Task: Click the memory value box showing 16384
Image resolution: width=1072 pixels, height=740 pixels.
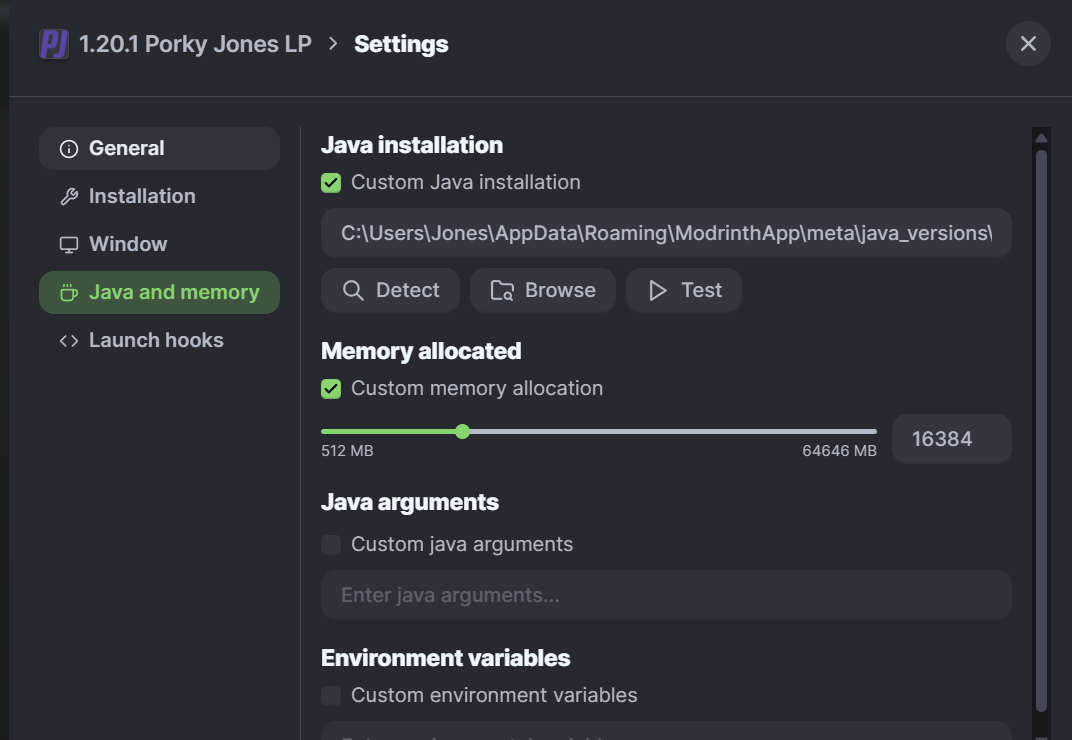Action: (x=951, y=439)
